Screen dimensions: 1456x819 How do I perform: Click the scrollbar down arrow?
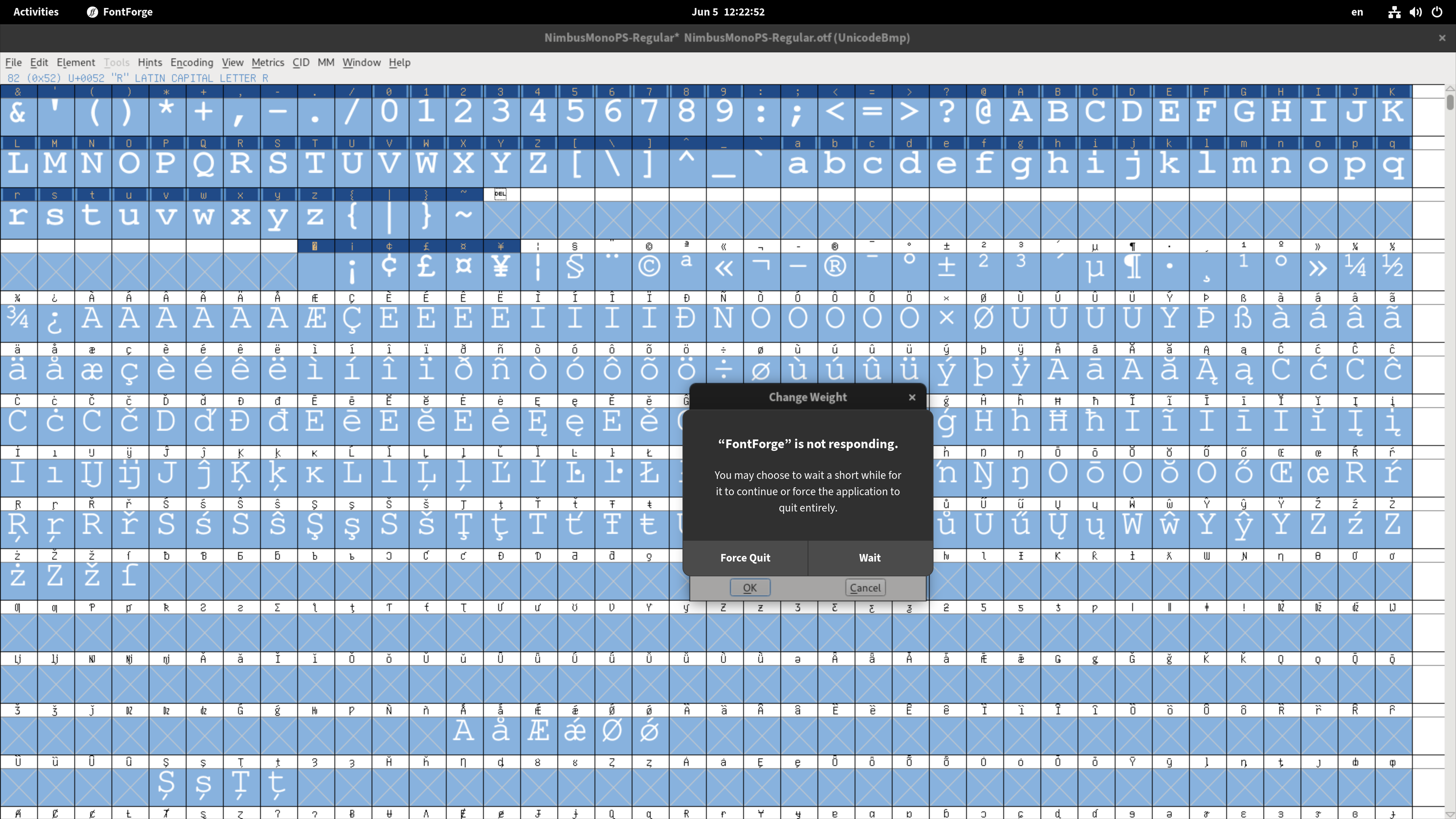[x=1450, y=814]
